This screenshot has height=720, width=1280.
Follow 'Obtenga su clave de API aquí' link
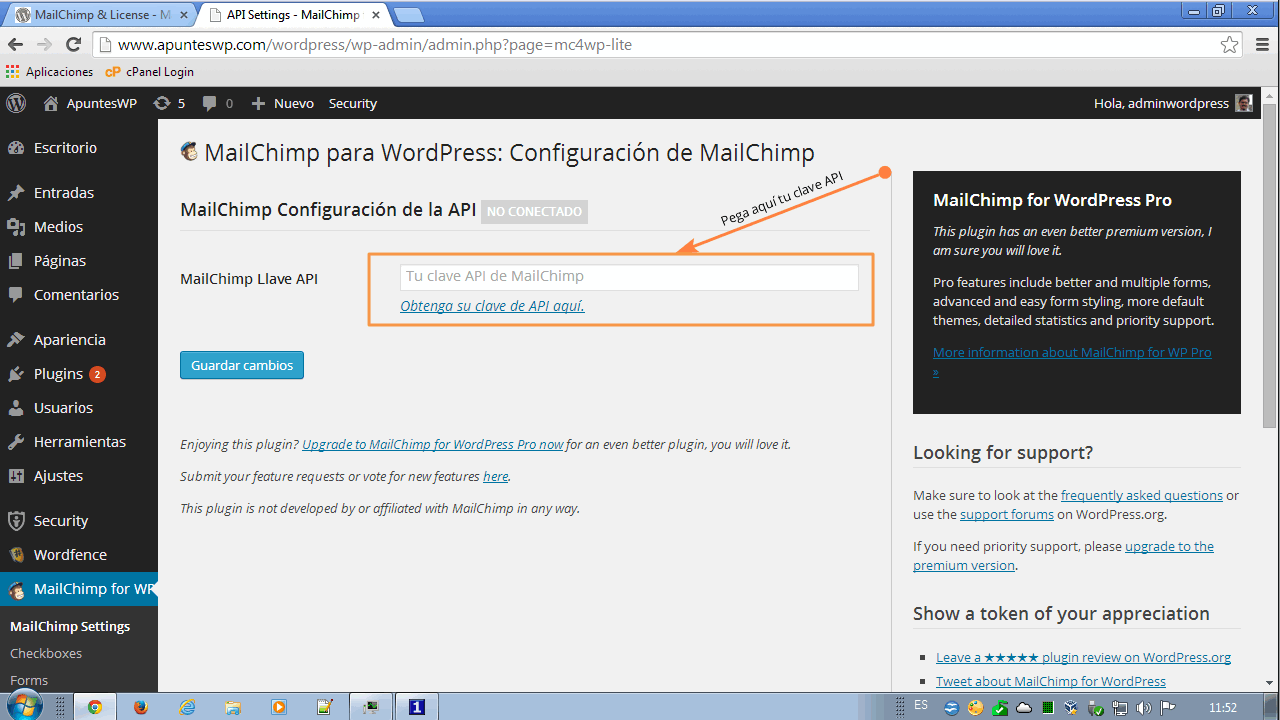pos(492,306)
